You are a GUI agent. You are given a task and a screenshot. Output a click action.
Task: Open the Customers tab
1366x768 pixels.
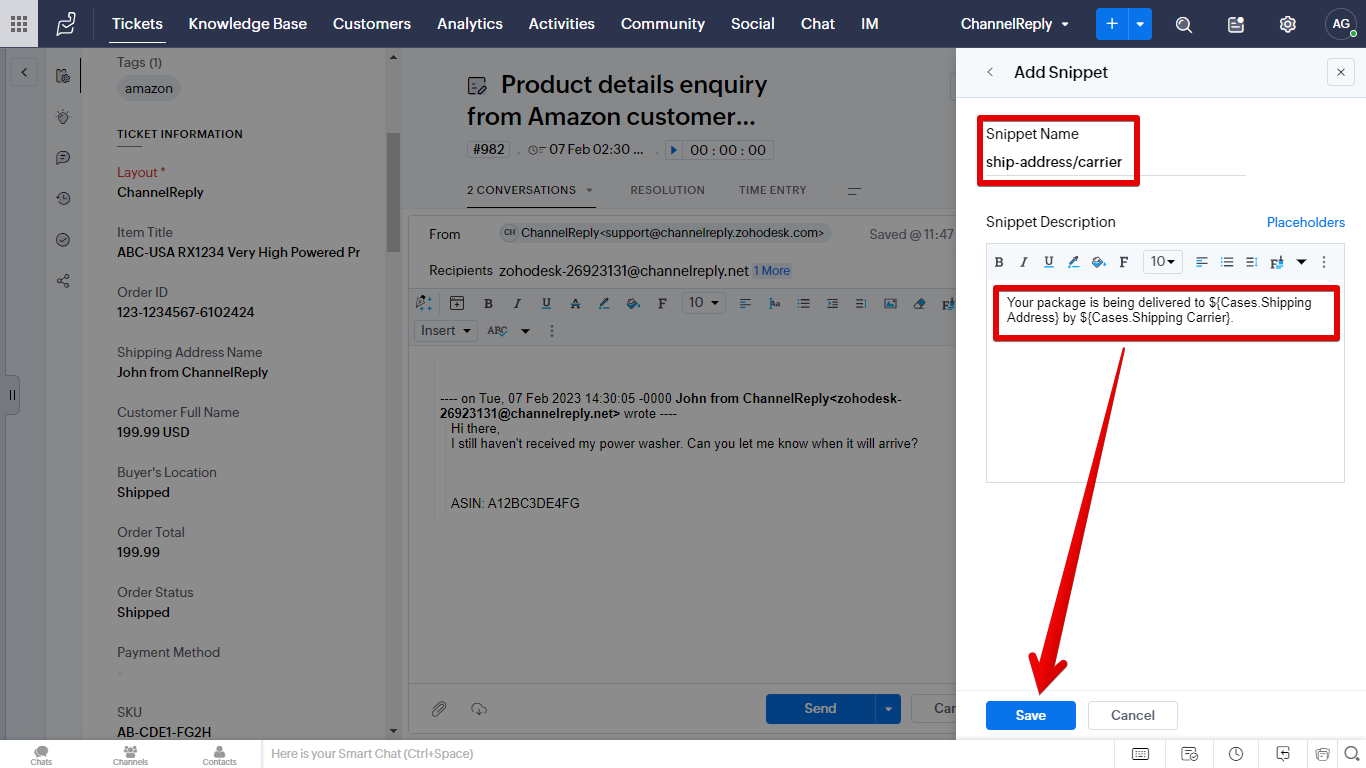tap(372, 24)
